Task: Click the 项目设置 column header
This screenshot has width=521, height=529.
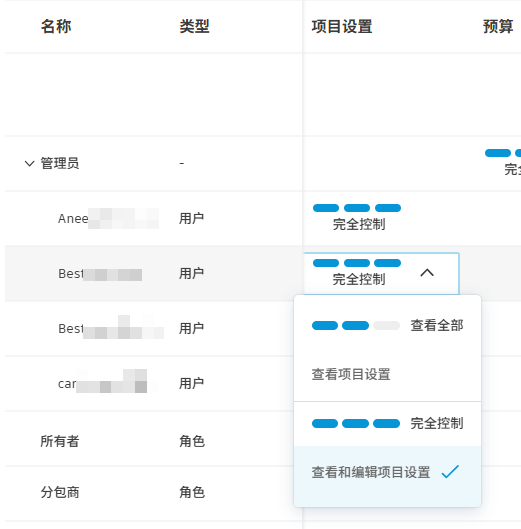Action: (x=341, y=27)
